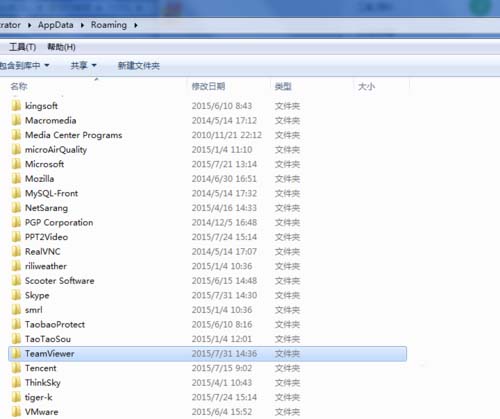This screenshot has height=419, width=500.
Task: Click the date 2015/6/4 15:52
Action: (222, 412)
